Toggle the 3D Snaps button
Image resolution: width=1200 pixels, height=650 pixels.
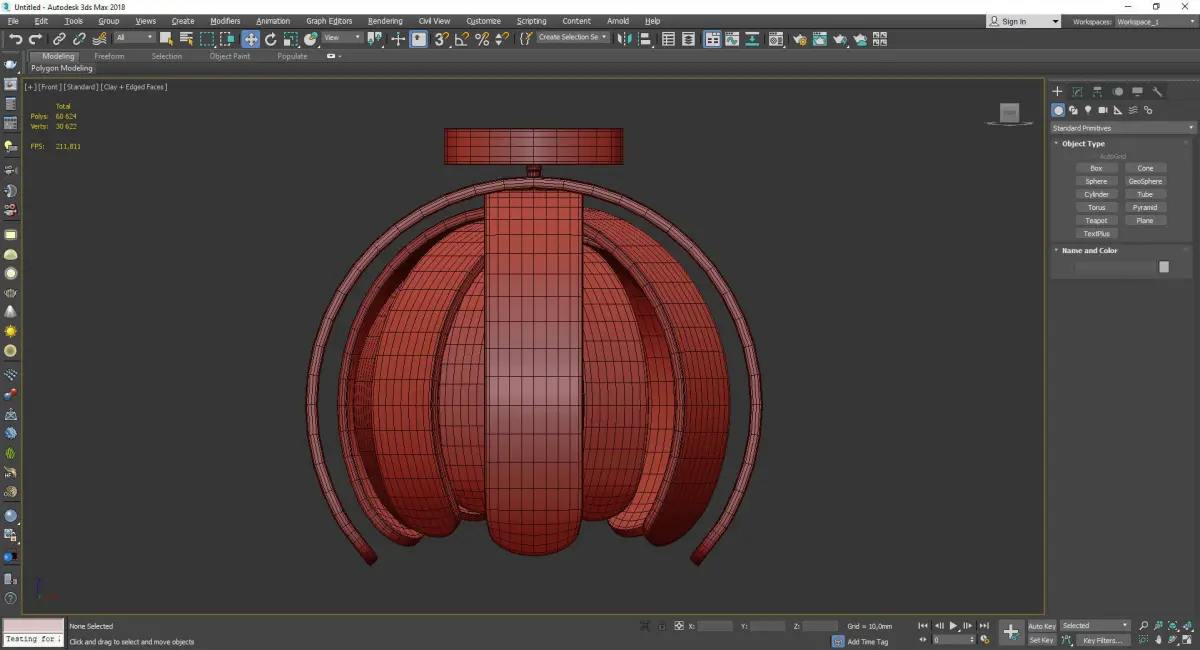coord(441,39)
